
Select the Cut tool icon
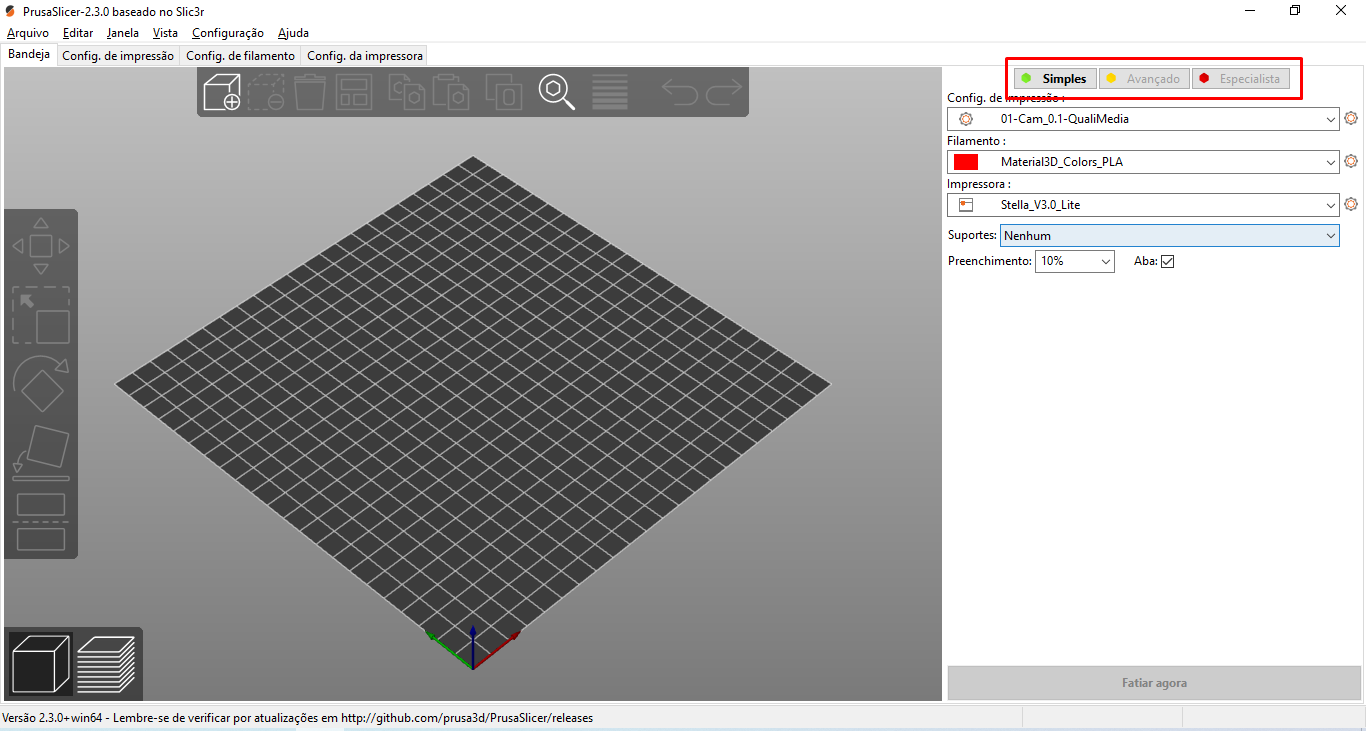(40, 521)
